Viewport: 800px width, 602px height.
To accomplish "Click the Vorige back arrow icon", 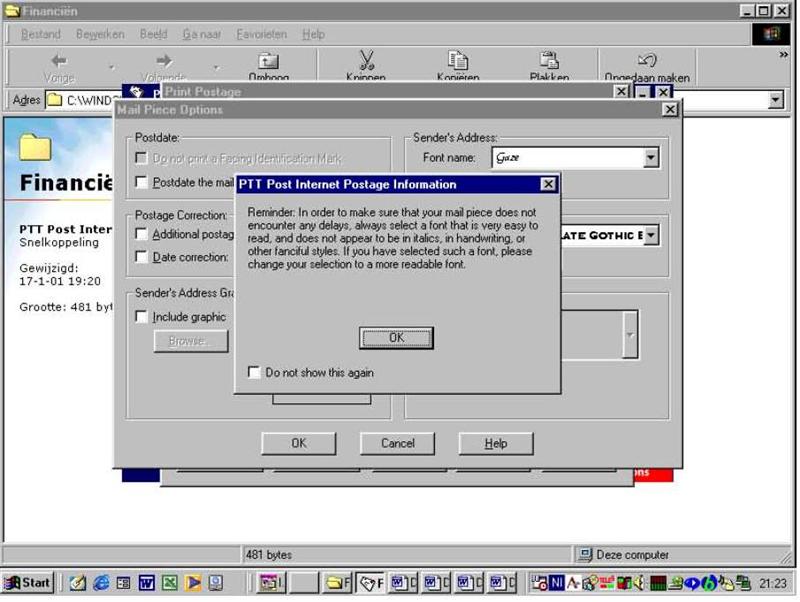I will [59, 61].
